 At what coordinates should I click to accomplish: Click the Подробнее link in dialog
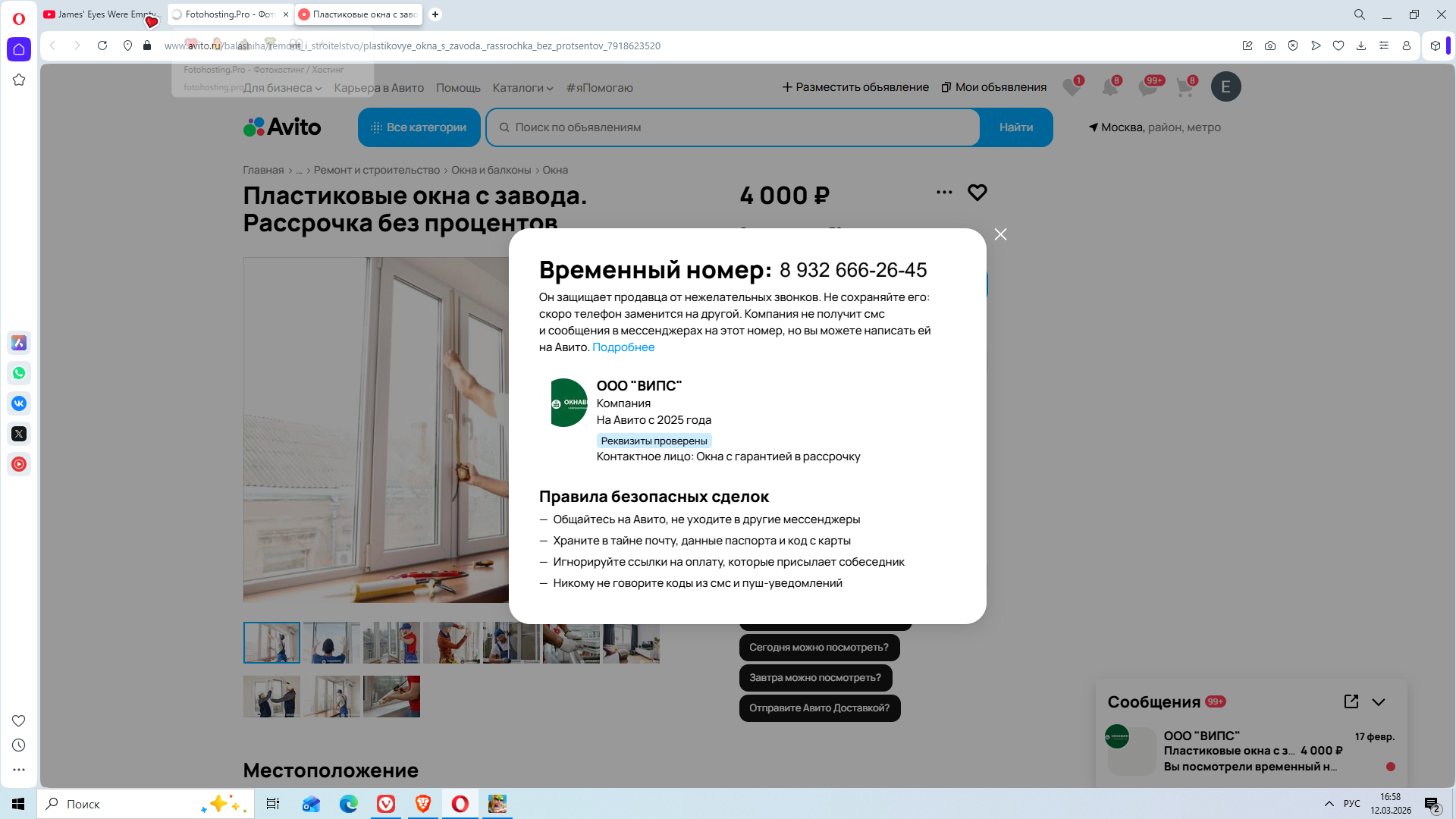click(623, 347)
